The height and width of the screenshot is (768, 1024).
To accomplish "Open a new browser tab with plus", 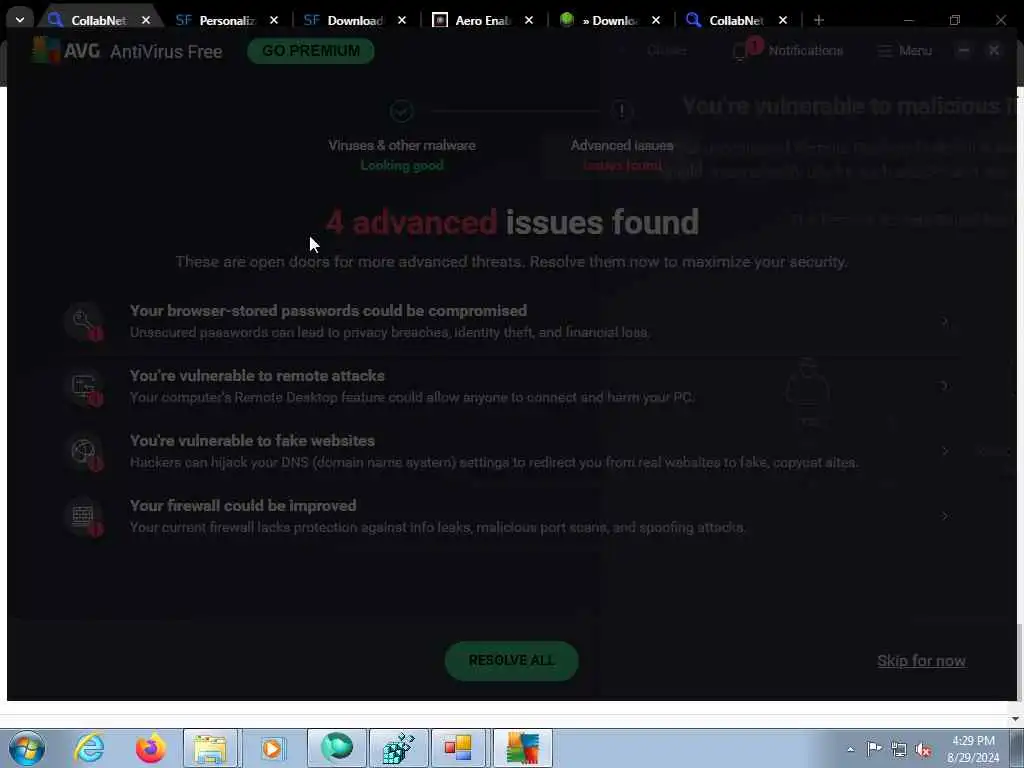I will tap(819, 20).
